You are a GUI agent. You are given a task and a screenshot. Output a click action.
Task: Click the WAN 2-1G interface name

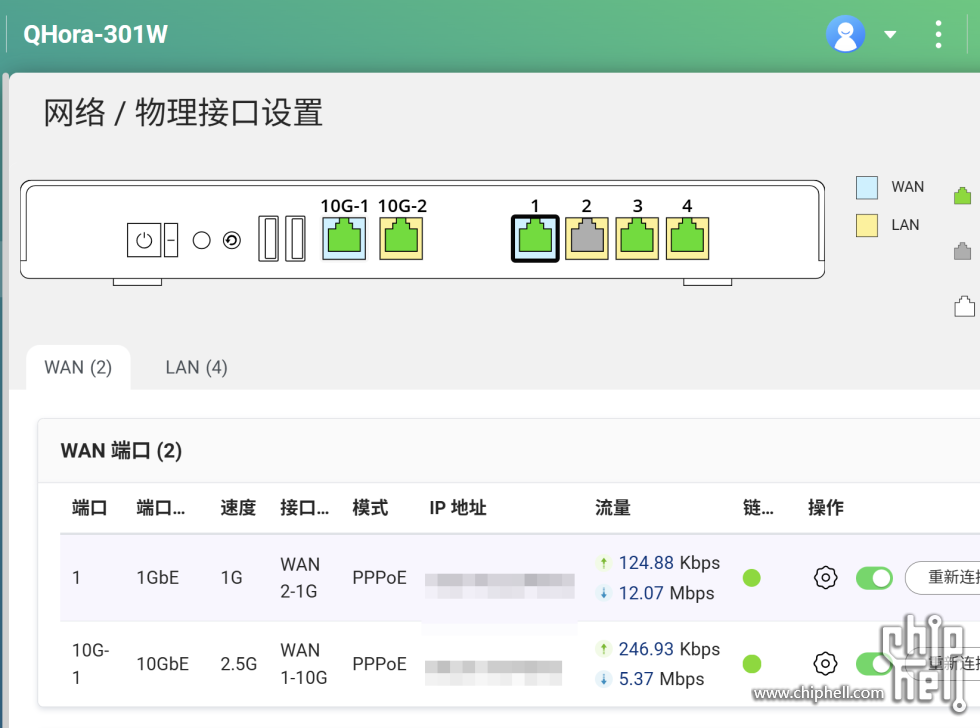tap(300, 577)
